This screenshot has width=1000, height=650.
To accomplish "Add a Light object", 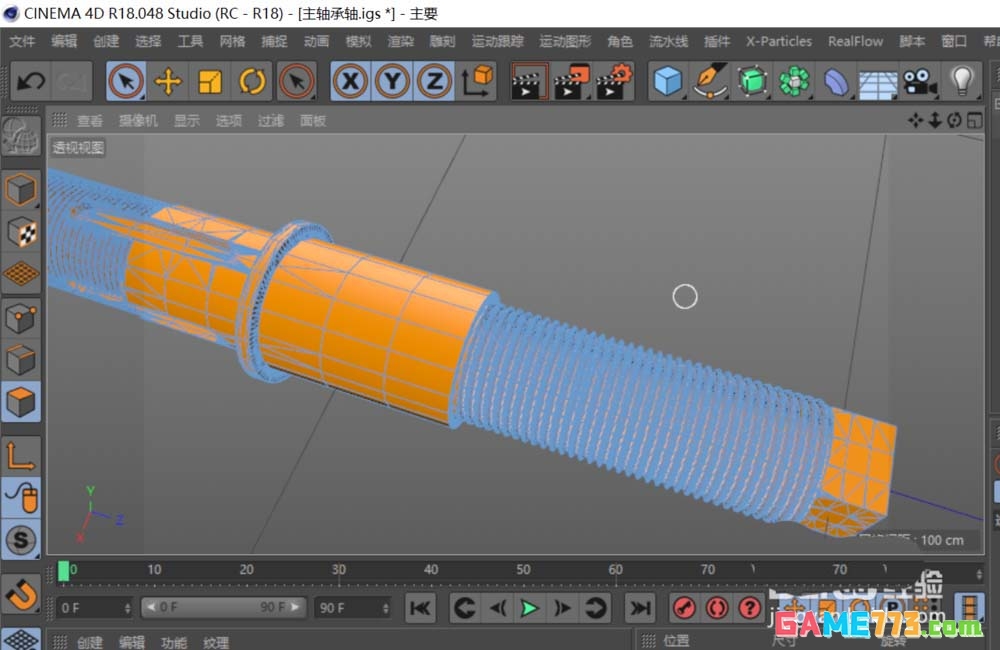I will click(x=961, y=81).
